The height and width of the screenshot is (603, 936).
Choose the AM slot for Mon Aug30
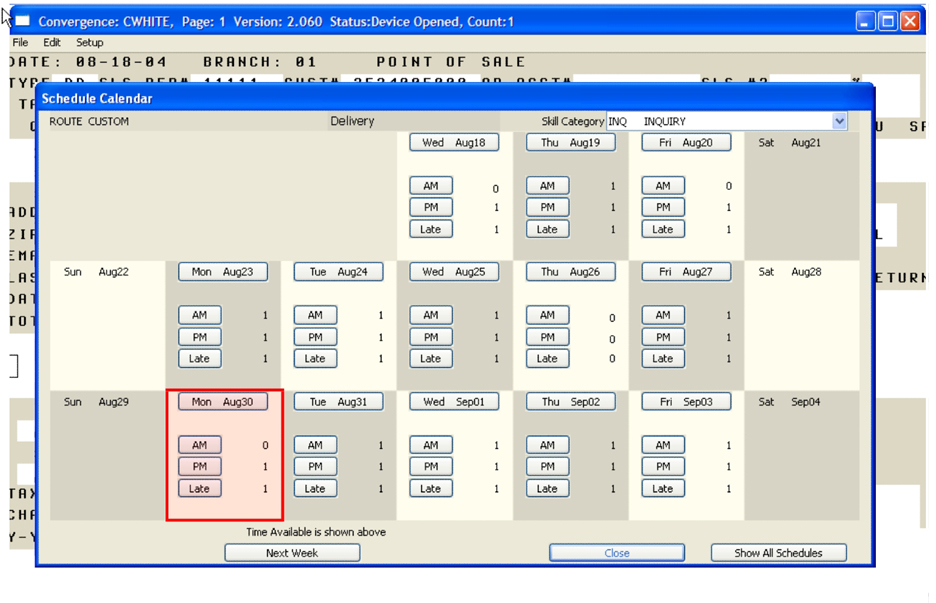click(200, 445)
